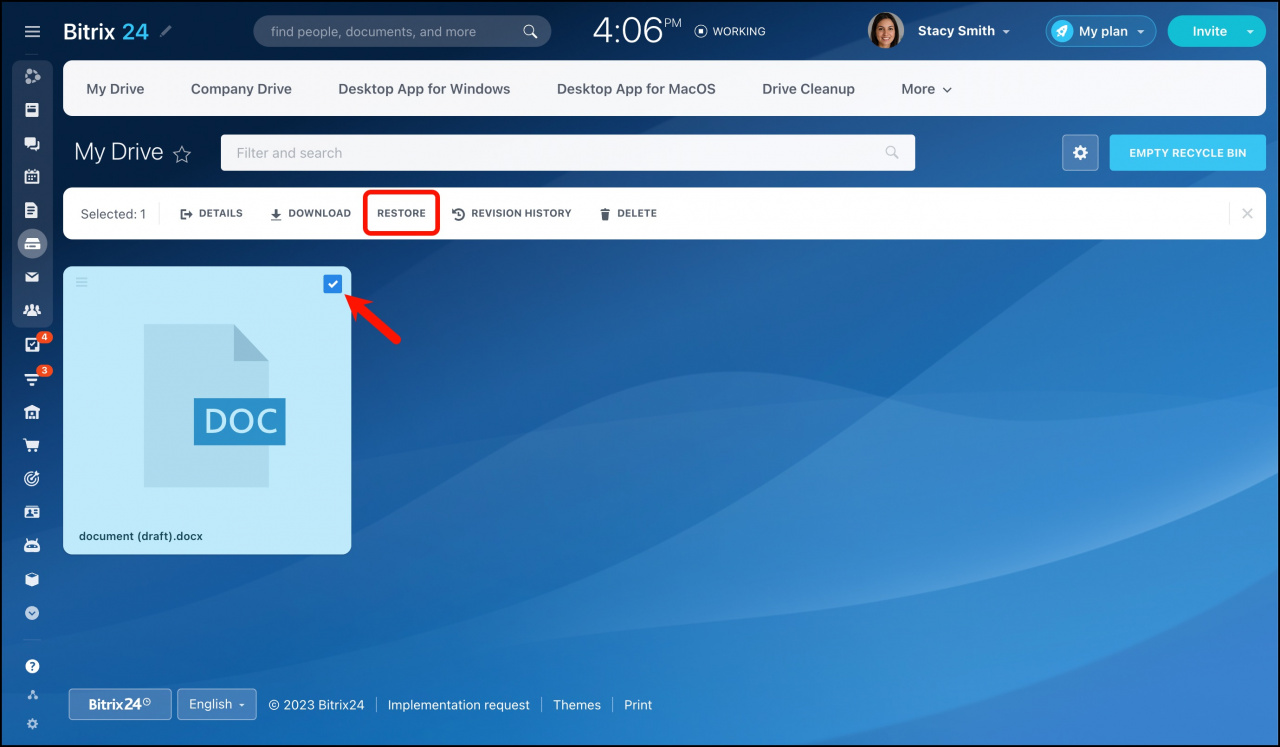This screenshot has height=747, width=1280.
Task: Click Print link in footer
Action: click(638, 705)
